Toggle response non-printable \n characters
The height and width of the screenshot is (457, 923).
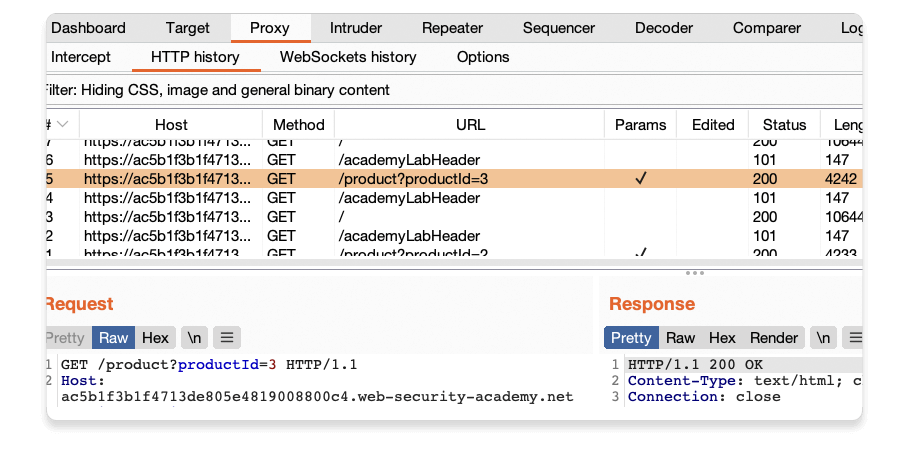pos(824,338)
